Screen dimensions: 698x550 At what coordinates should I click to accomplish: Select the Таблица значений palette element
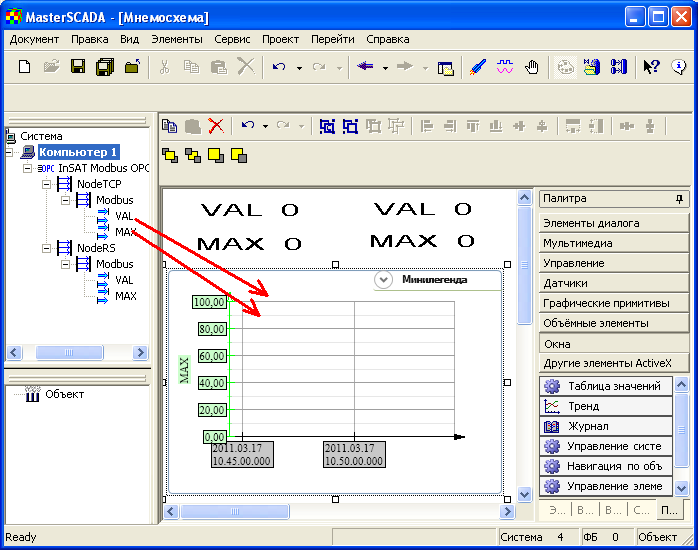coord(605,386)
